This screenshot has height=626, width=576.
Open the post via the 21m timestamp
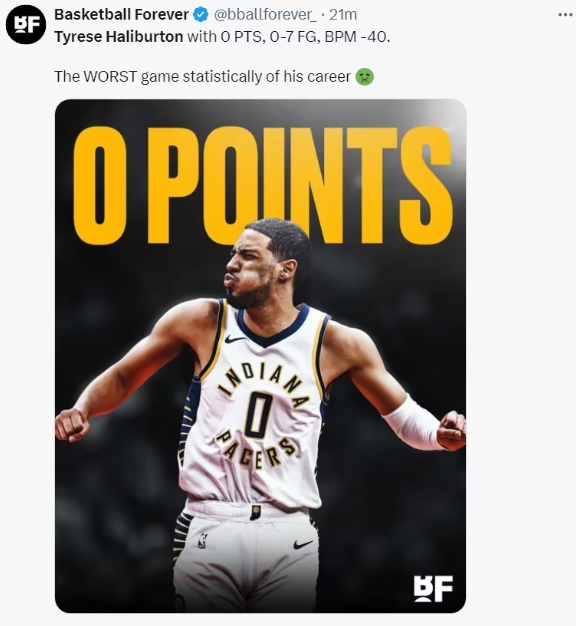(x=342, y=15)
